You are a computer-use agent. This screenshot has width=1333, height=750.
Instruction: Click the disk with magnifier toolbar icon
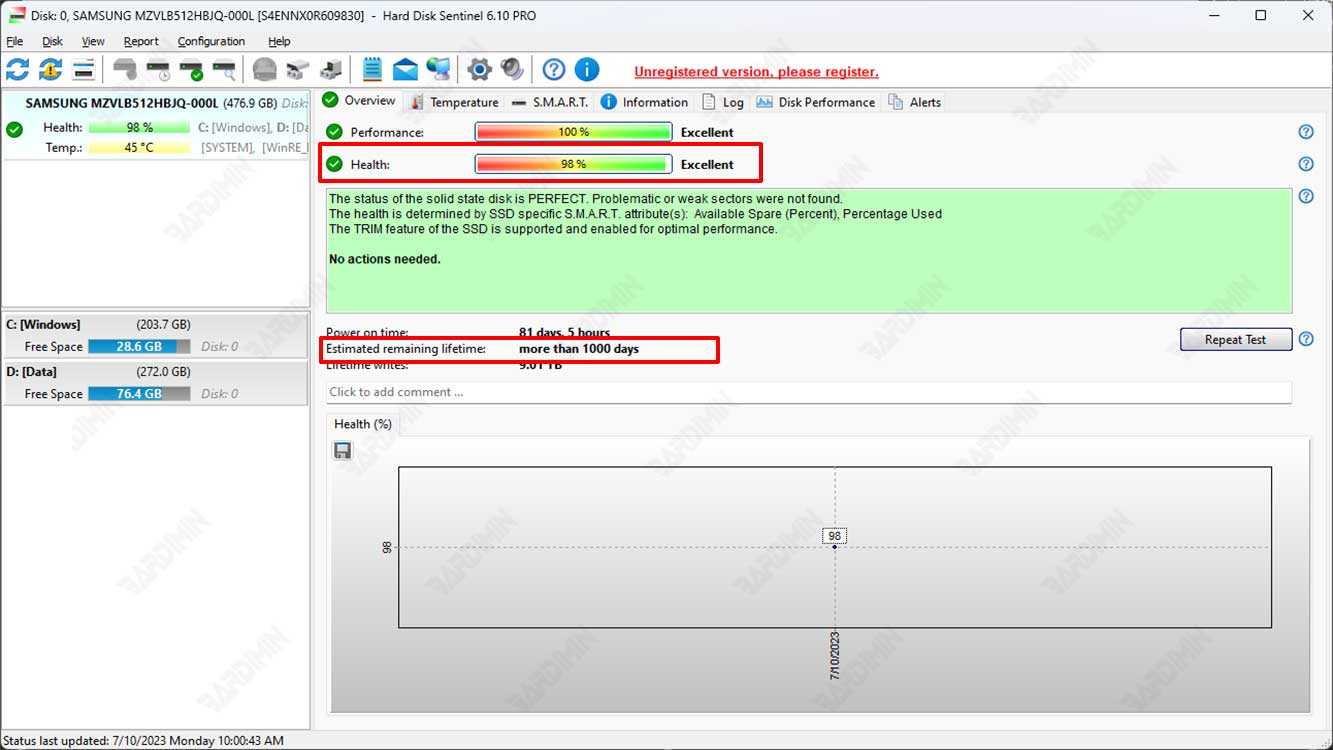tap(224, 69)
